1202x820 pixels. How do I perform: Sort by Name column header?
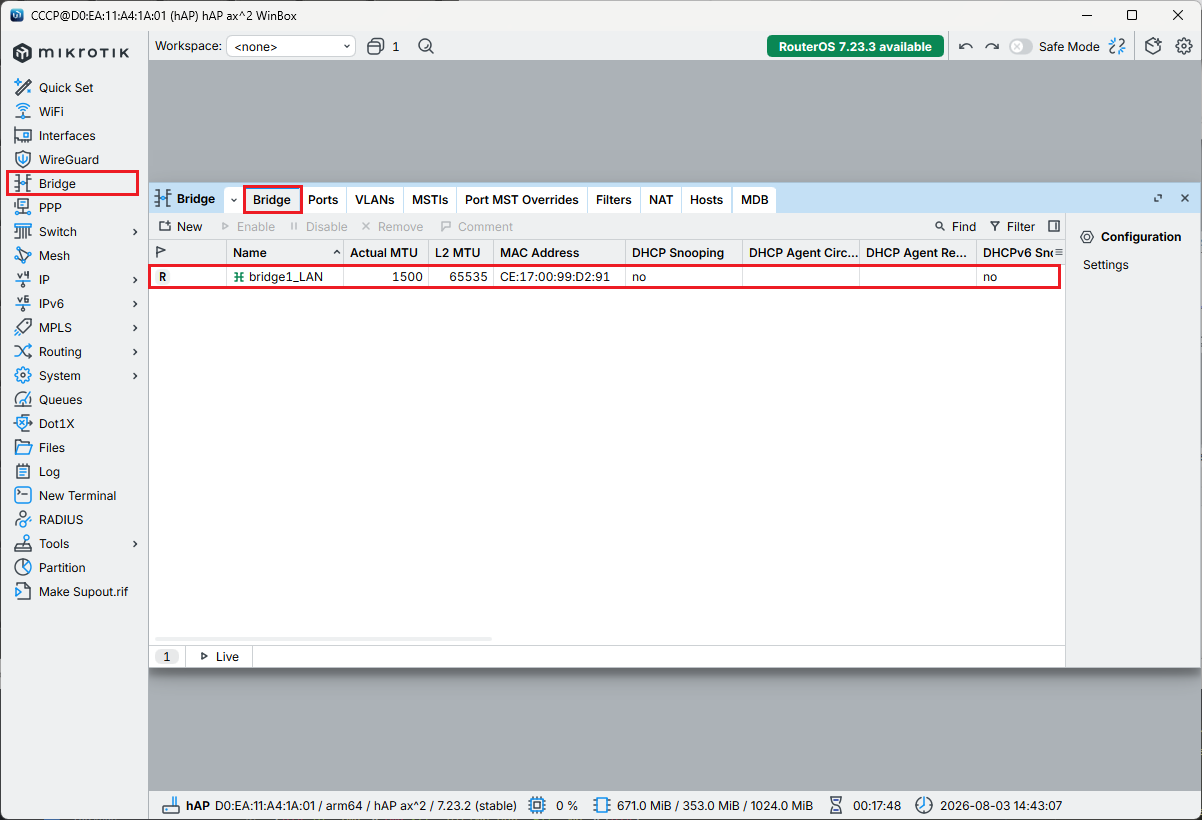pos(285,253)
